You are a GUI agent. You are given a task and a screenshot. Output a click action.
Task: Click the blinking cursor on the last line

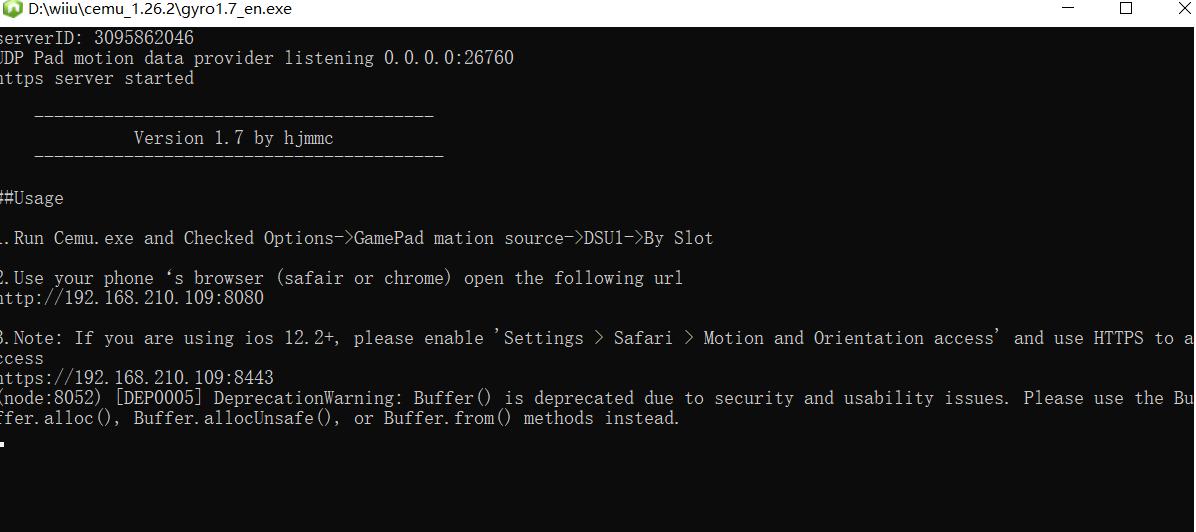3,443
